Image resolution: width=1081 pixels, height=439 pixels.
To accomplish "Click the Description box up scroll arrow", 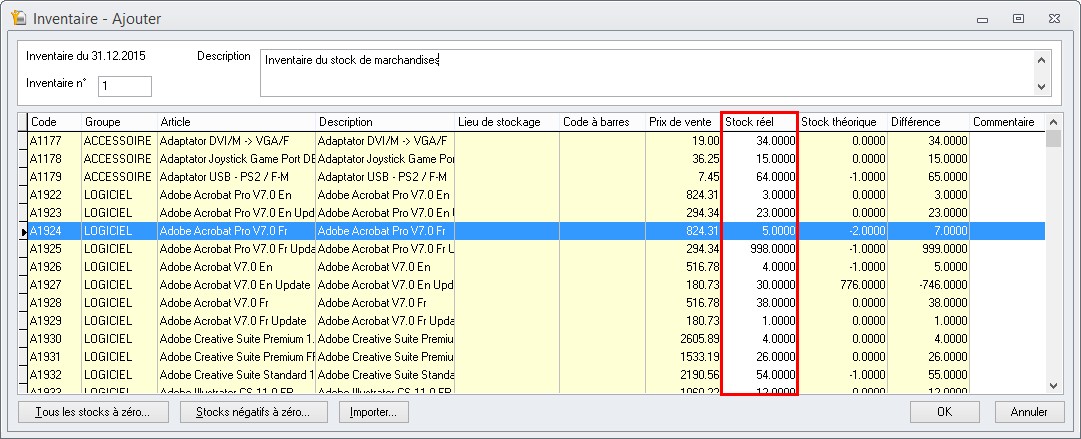I will pos(1040,59).
